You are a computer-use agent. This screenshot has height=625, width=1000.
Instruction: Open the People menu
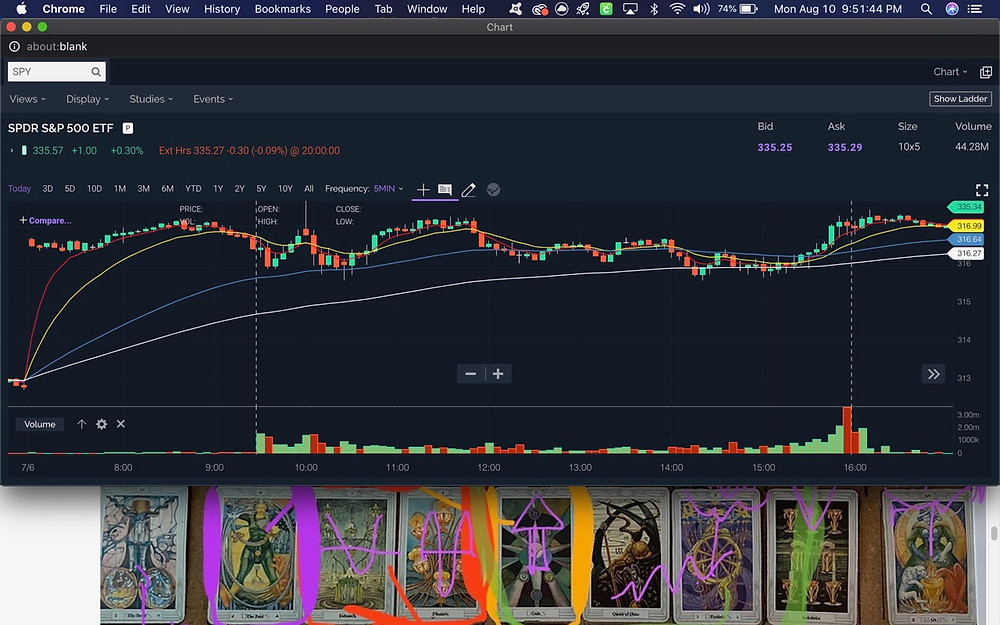coord(342,9)
